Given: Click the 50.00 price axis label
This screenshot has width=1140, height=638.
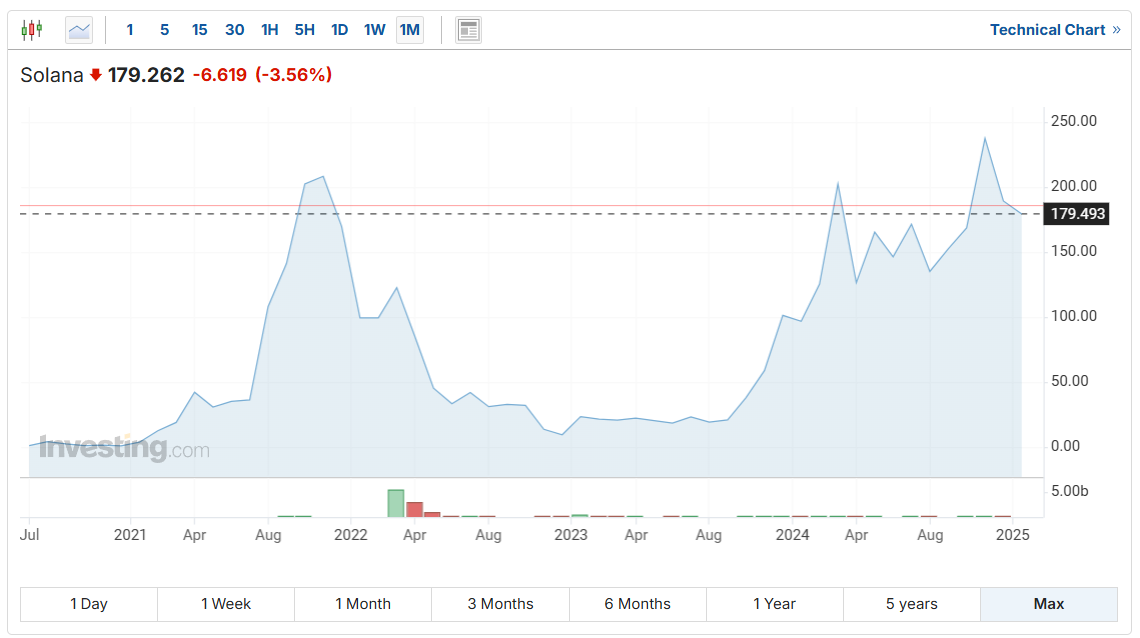Looking at the screenshot, I should [x=1069, y=381].
